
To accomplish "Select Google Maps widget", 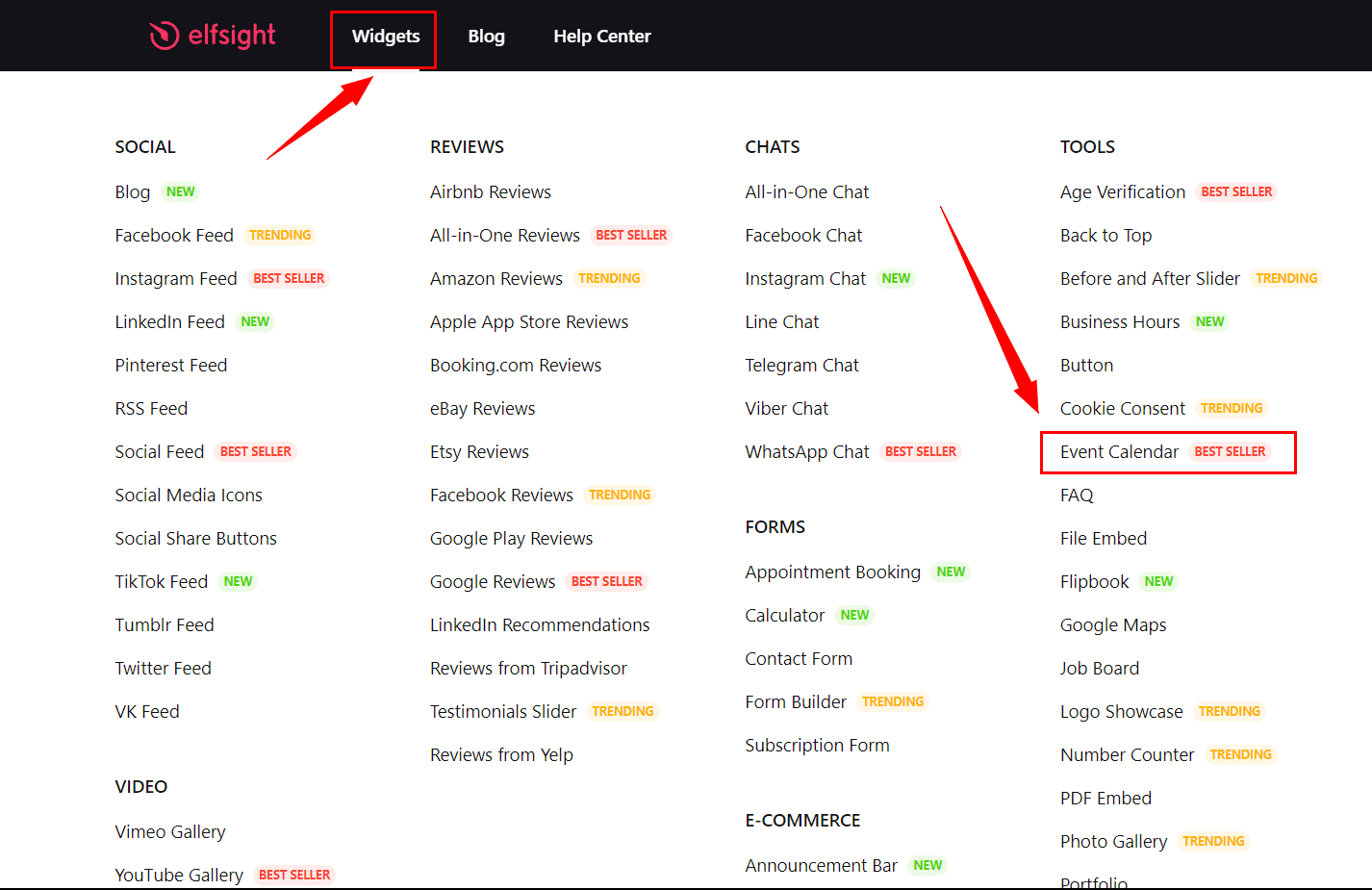I will click(x=1113, y=625).
